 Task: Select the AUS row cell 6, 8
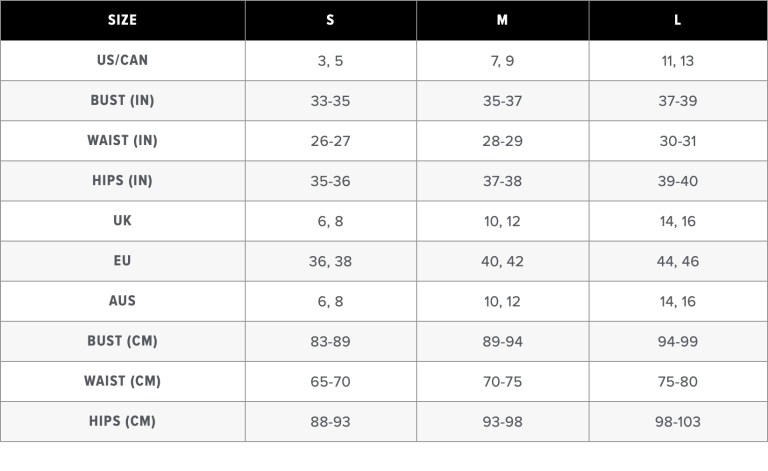click(x=330, y=301)
